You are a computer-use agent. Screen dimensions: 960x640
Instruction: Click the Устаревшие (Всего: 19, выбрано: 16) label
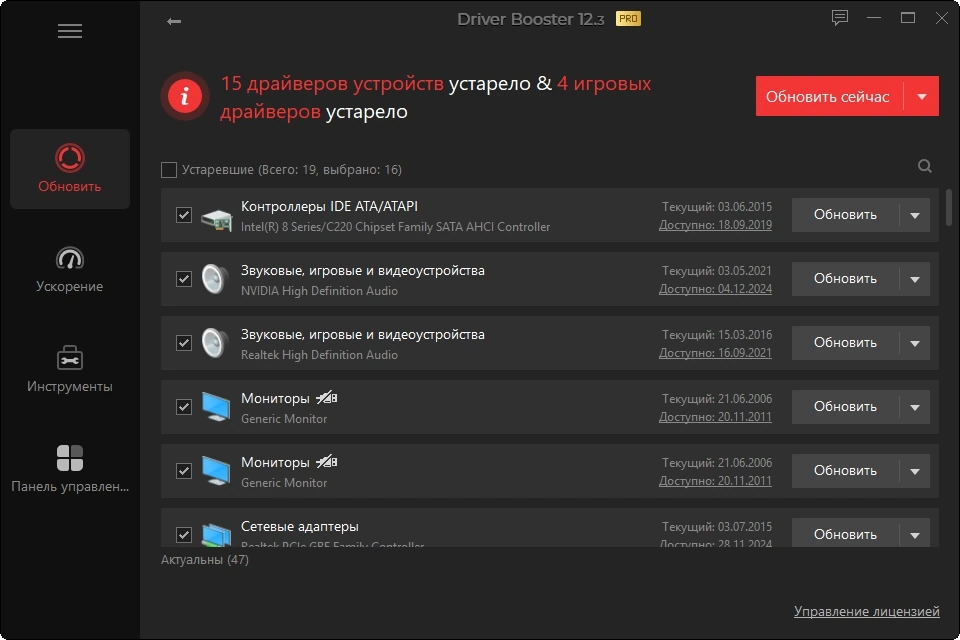click(291, 170)
